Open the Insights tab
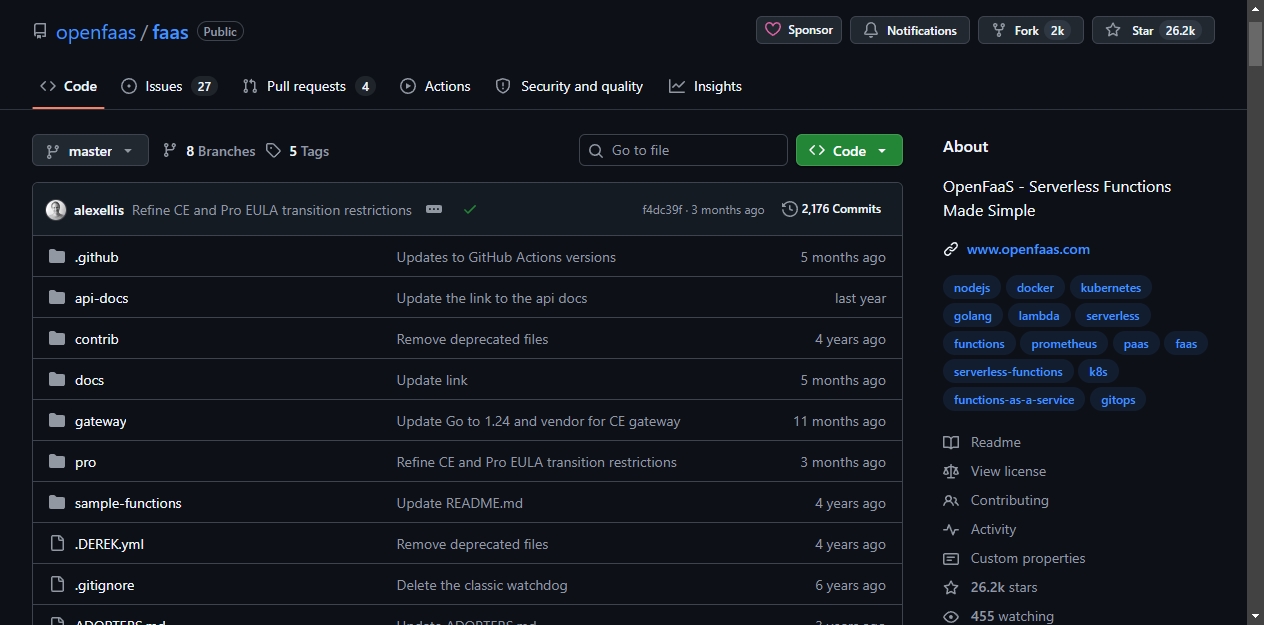 tap(706, 86)
